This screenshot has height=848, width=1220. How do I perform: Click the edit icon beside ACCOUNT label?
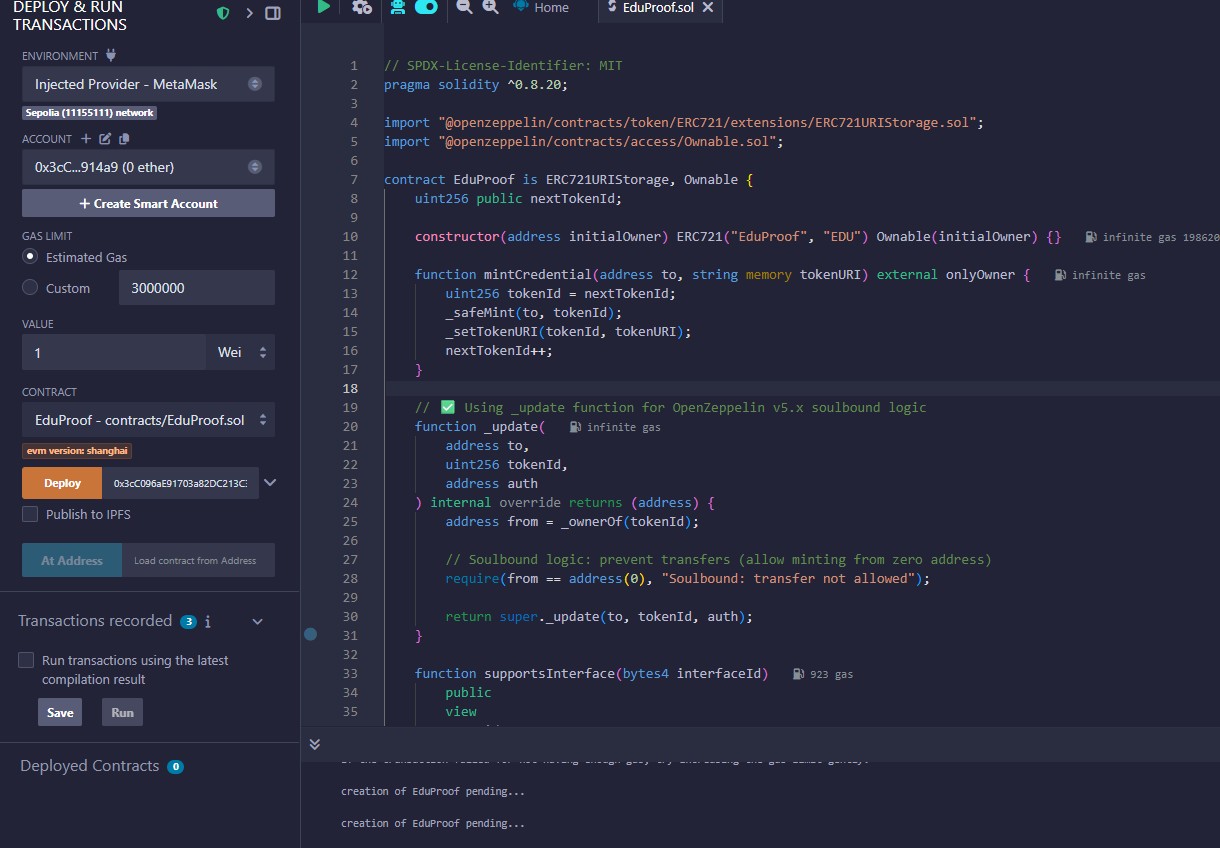[x=105, y=139]
